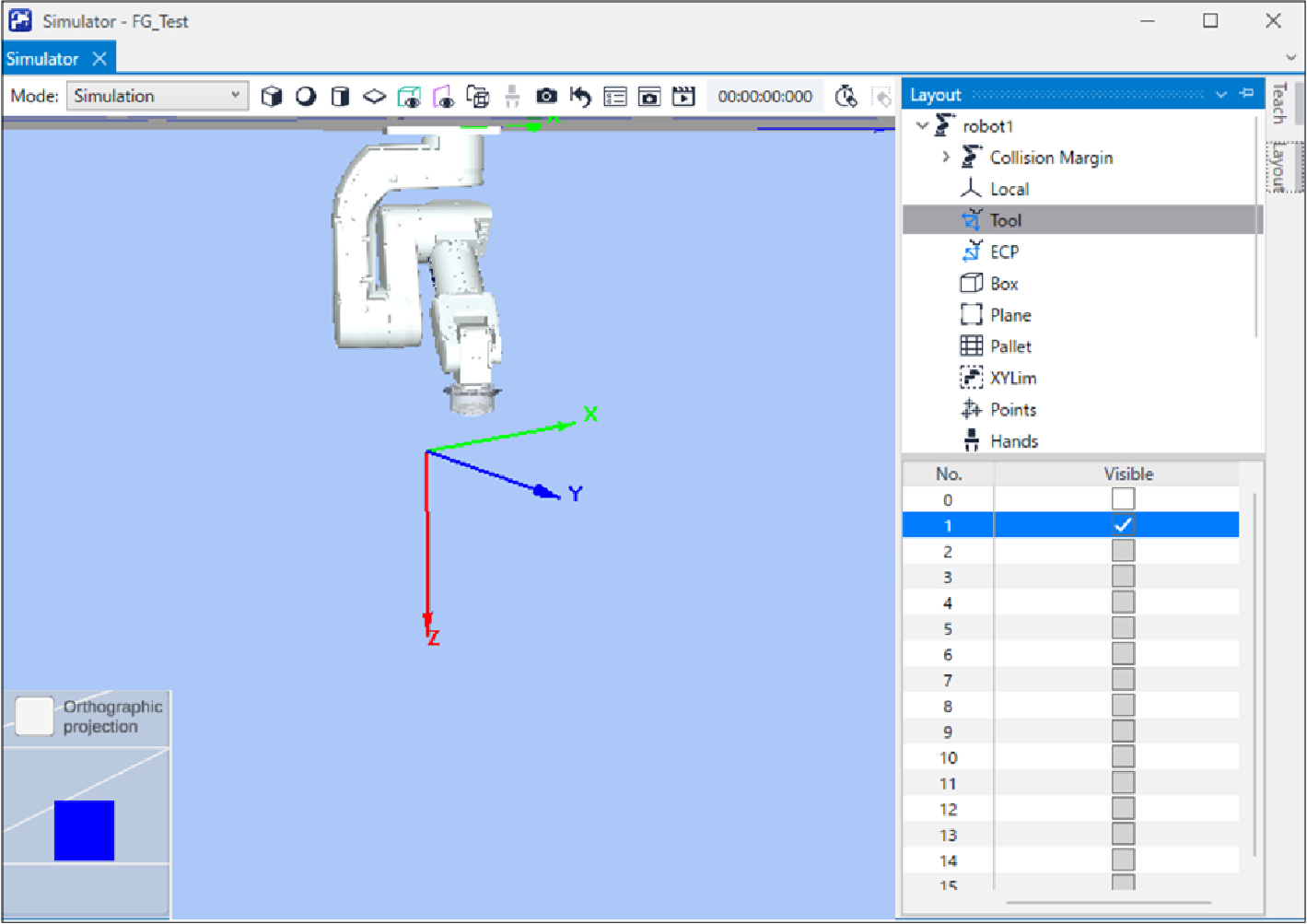Click the stopwatch icon beside the timer
The width and height of the screenshot is (1307, 924).
(x=846, y=96)
